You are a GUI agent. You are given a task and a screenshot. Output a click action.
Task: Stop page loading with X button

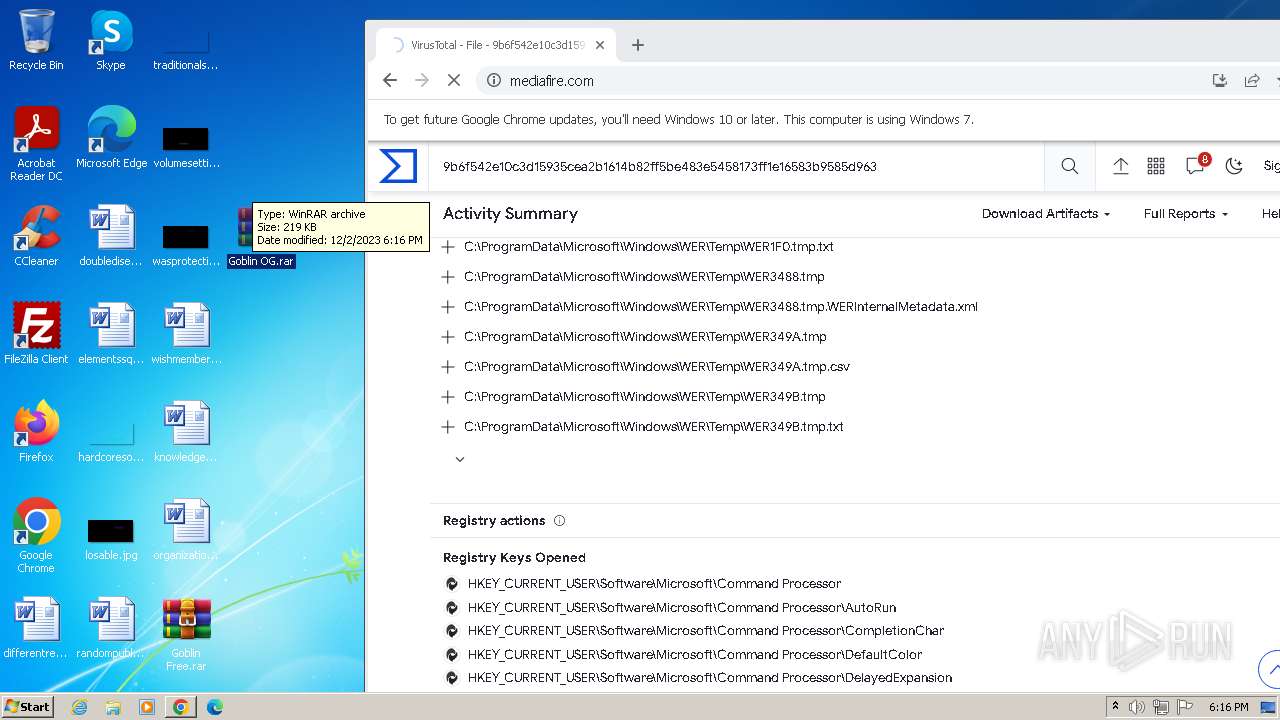pos(453,80)
